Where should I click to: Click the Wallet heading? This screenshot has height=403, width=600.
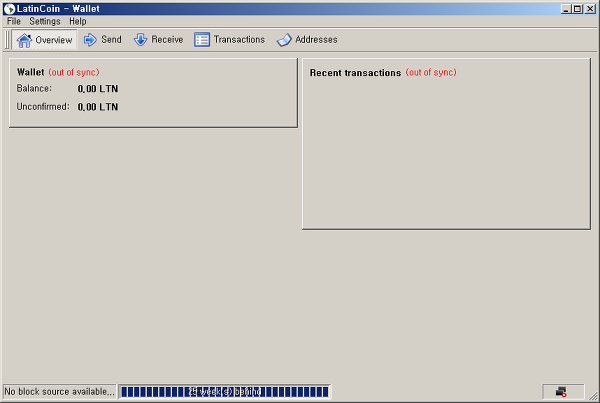tap(31, 72)
